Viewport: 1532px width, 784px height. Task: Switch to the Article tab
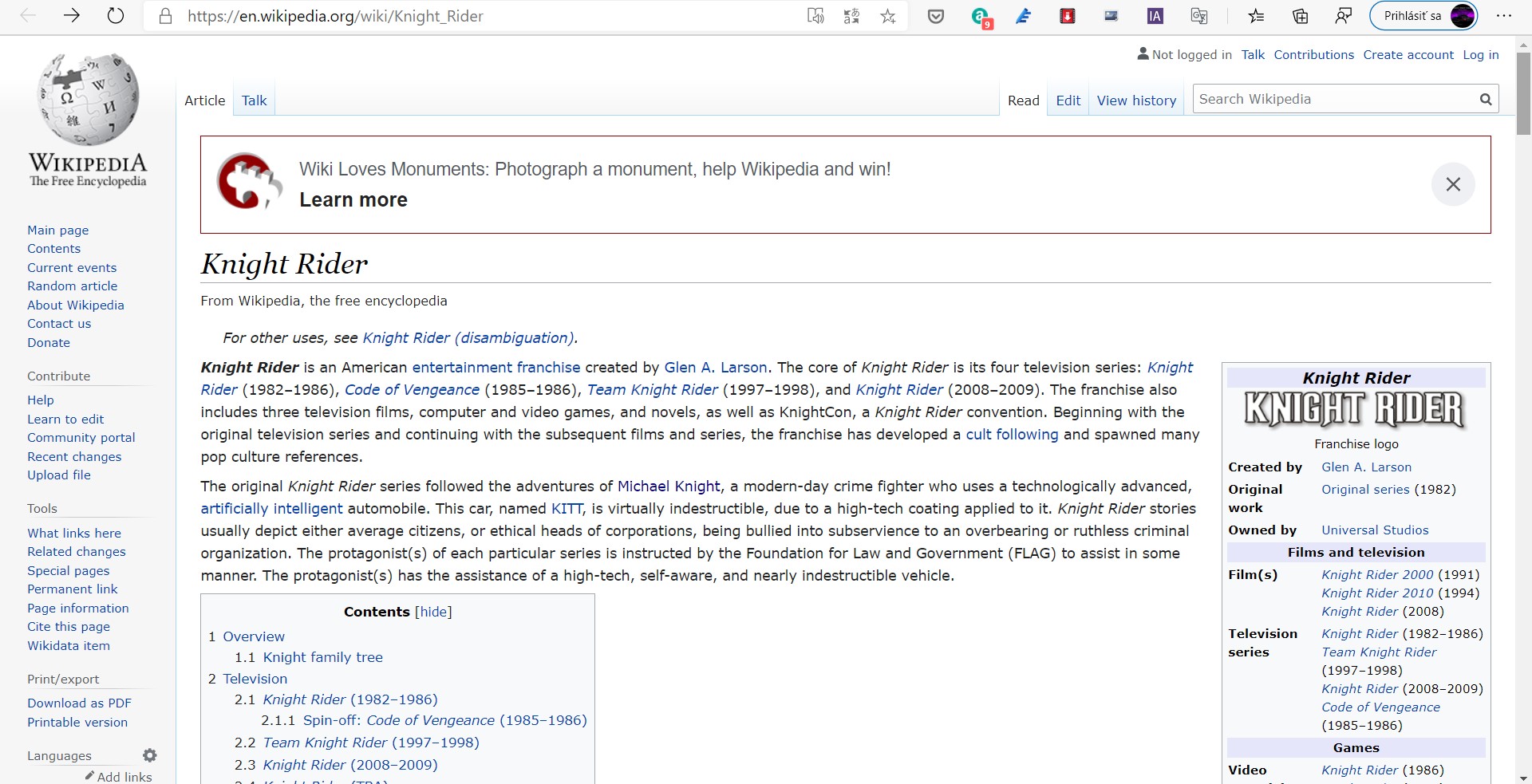pyautogui.click(x=205, y=100)
